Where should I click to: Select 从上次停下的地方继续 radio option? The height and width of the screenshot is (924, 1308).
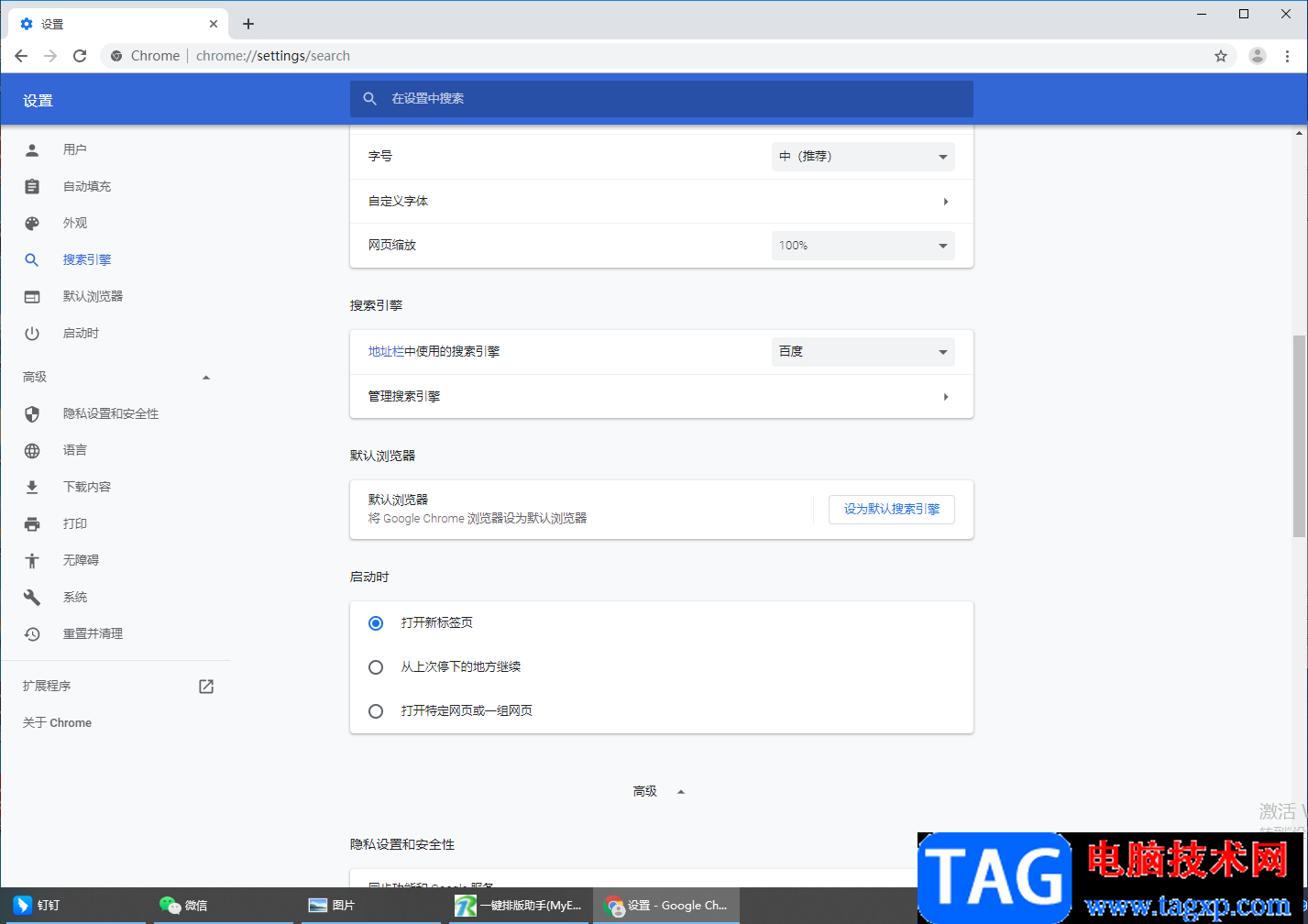376,667
